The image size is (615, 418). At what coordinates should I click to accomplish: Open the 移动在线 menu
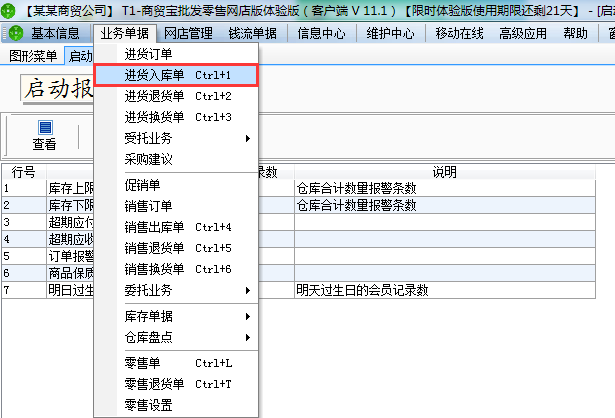(459, 34)
